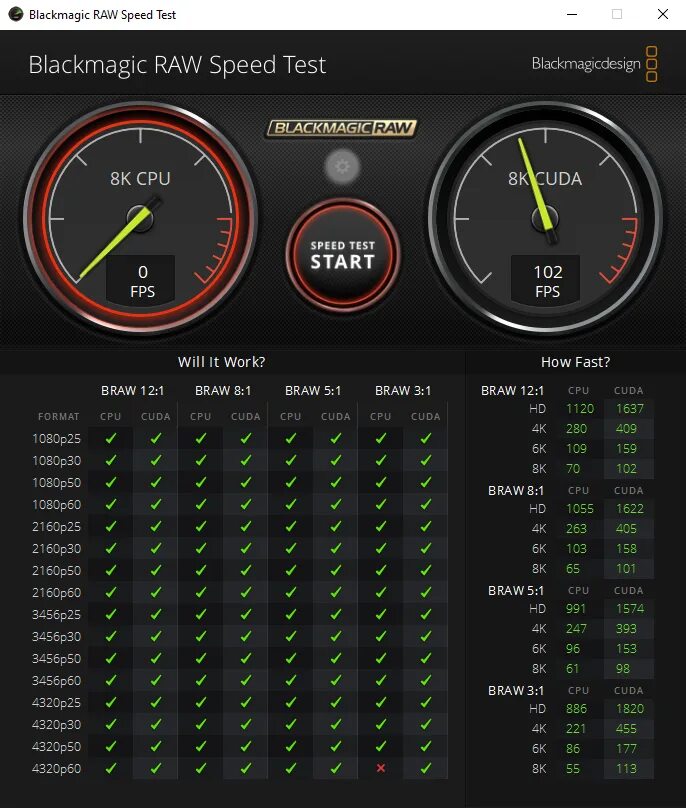
Task: Click the BRAW 3:1 6K CUDA value 177
Action: (x=626, y=749)
